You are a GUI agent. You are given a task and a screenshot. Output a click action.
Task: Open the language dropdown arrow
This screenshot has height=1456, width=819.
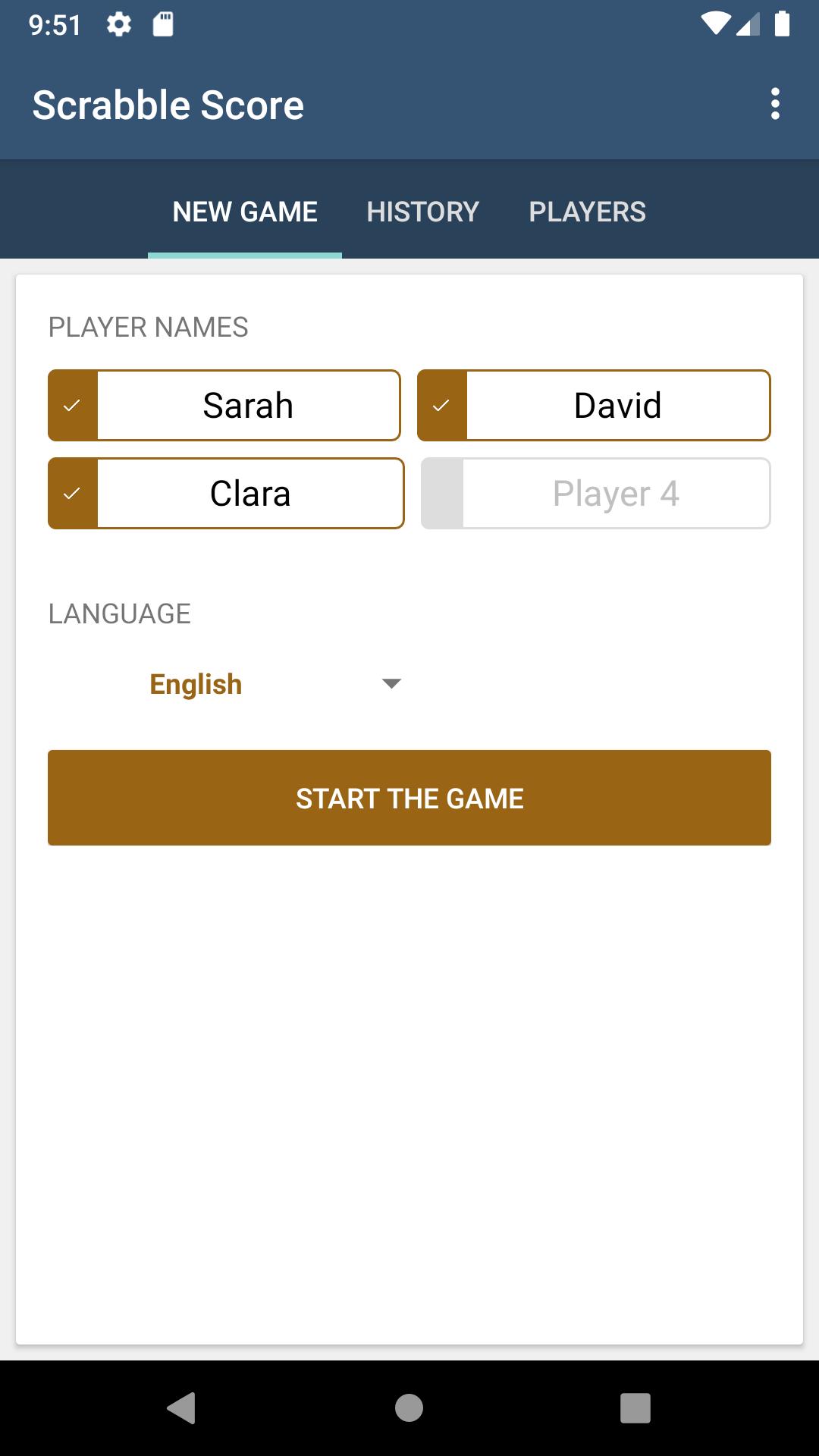coord(391,684)
